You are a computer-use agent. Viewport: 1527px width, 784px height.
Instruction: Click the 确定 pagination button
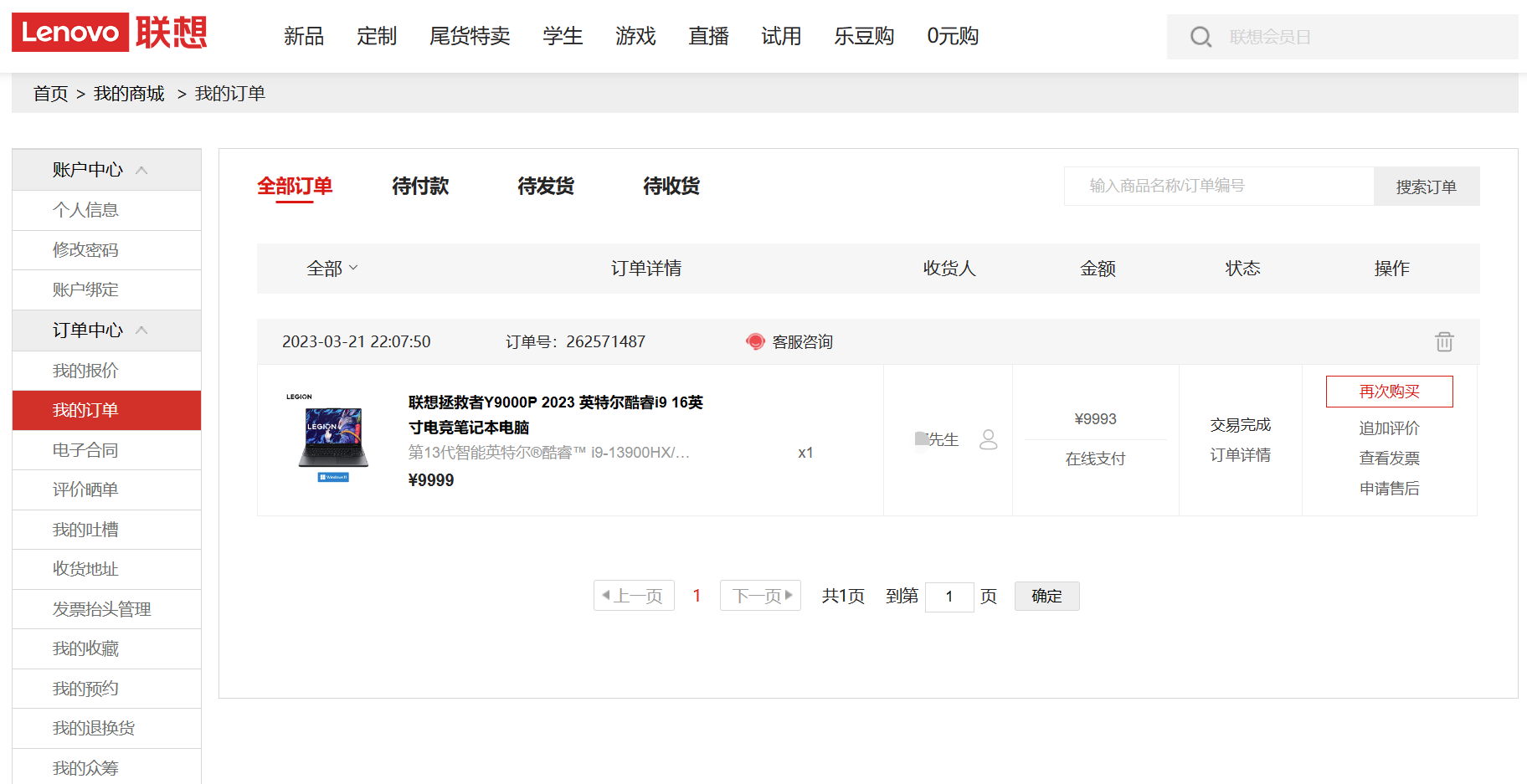(x=1047, y=596)
